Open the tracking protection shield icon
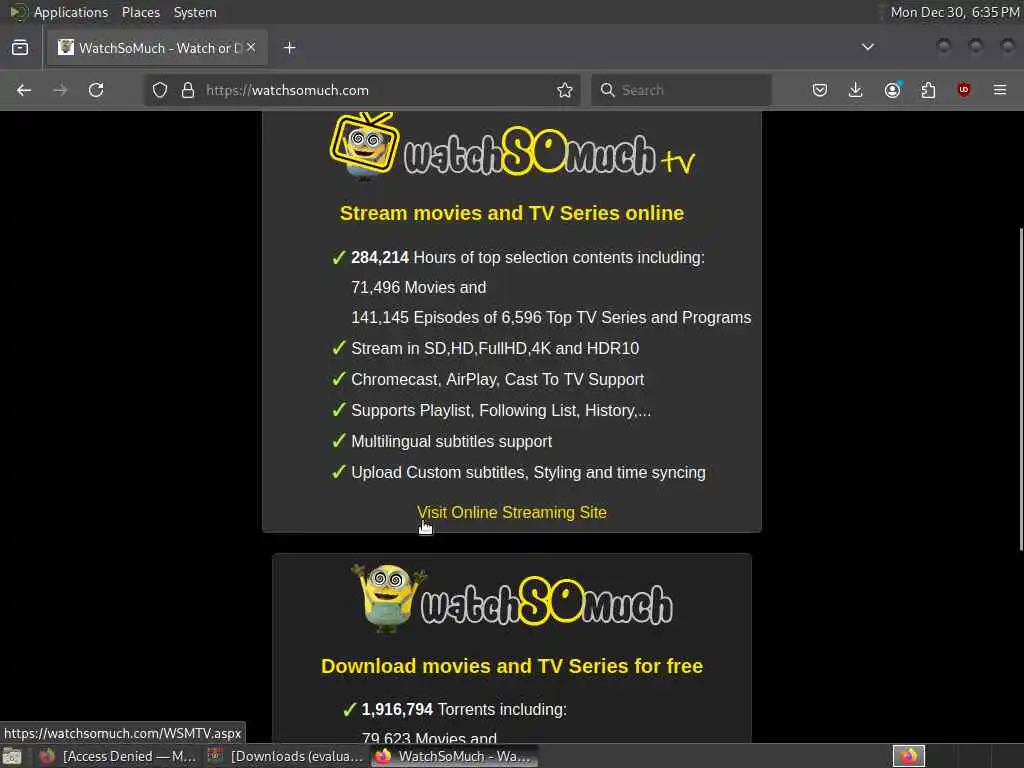The width and height of the screenshot is (1024, 768). point(160,90)
